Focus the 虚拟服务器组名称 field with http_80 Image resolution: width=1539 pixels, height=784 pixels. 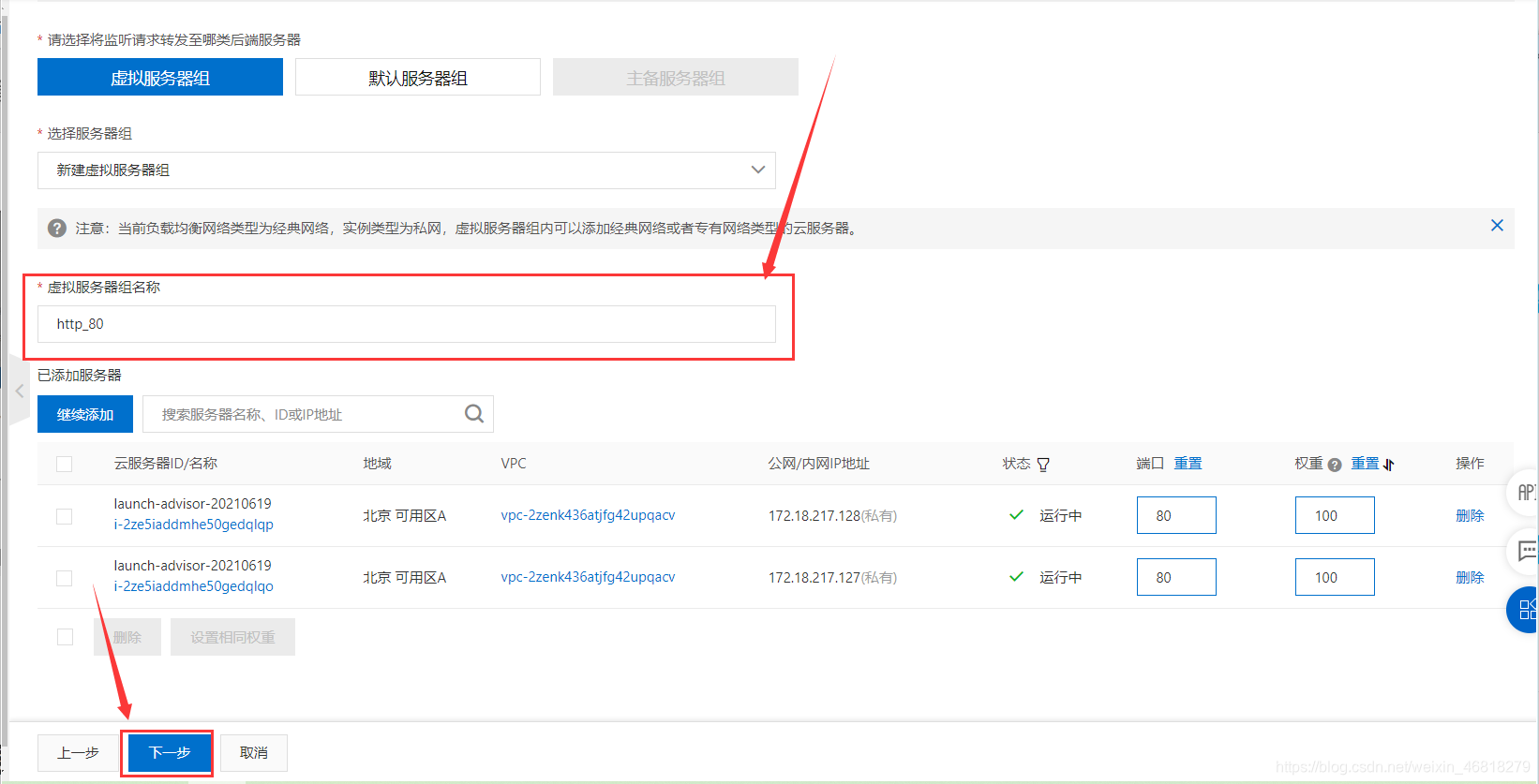[407, 324]
